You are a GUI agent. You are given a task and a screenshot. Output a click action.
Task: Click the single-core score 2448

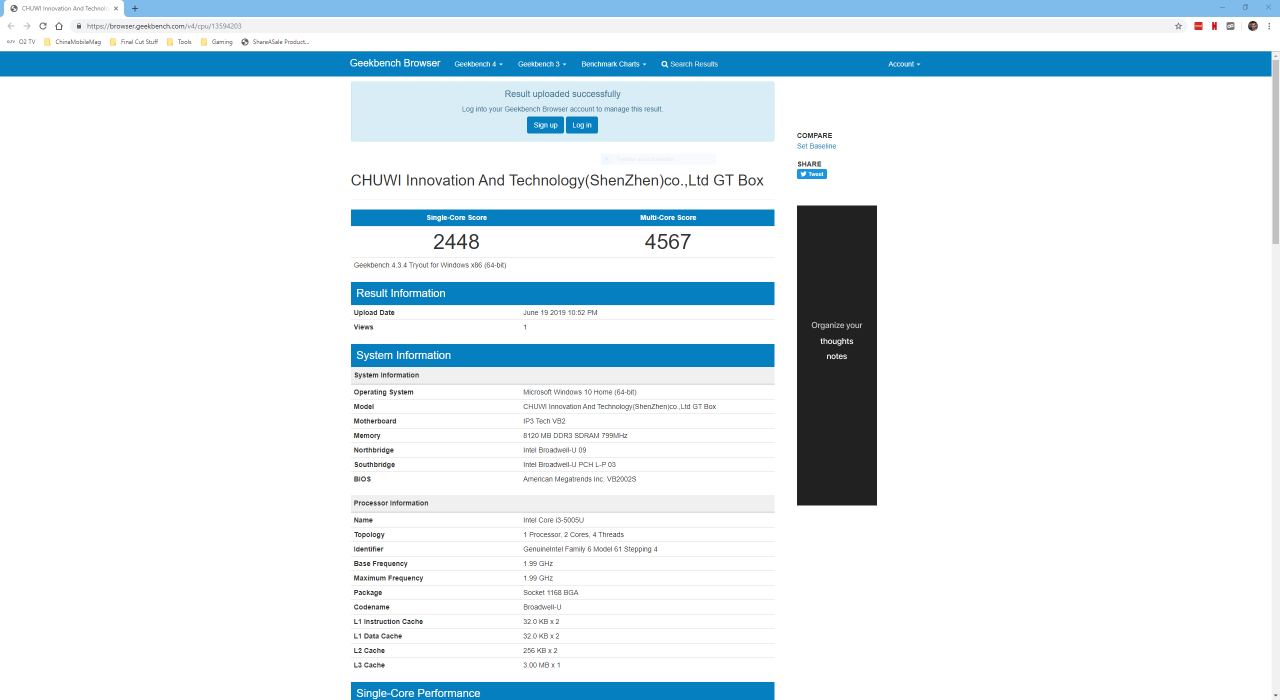456,242
